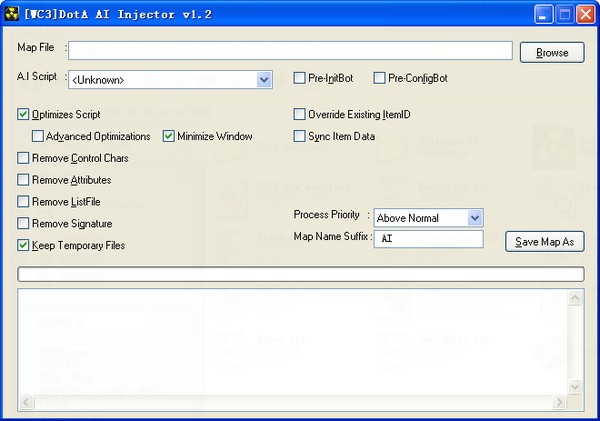Uncheck Keep Temporary Files
Image resolution: width=600 pixels, height=421 pixels.
point(23,245)
